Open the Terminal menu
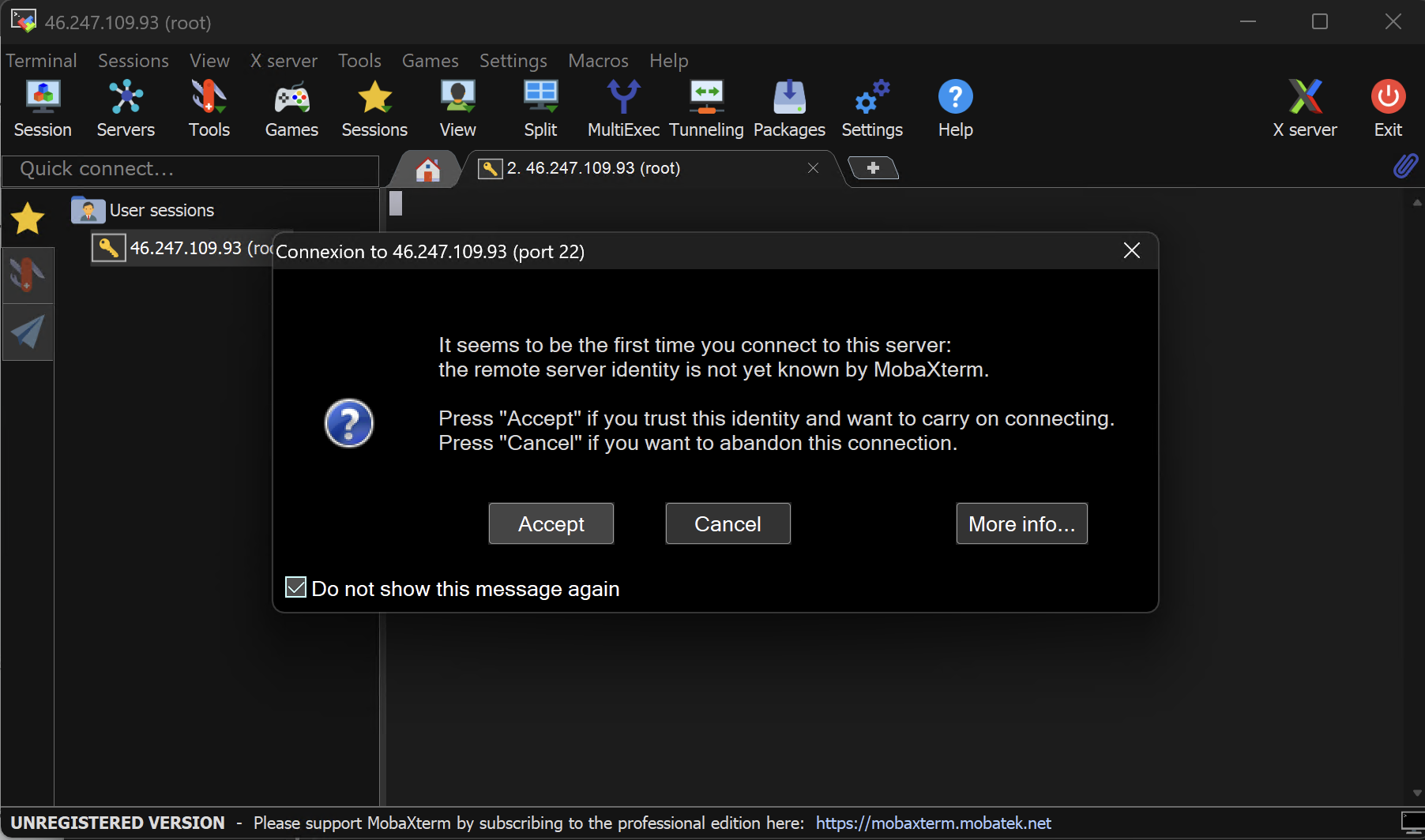Viewport: 1425px width, 840px height. coord(41,61)
